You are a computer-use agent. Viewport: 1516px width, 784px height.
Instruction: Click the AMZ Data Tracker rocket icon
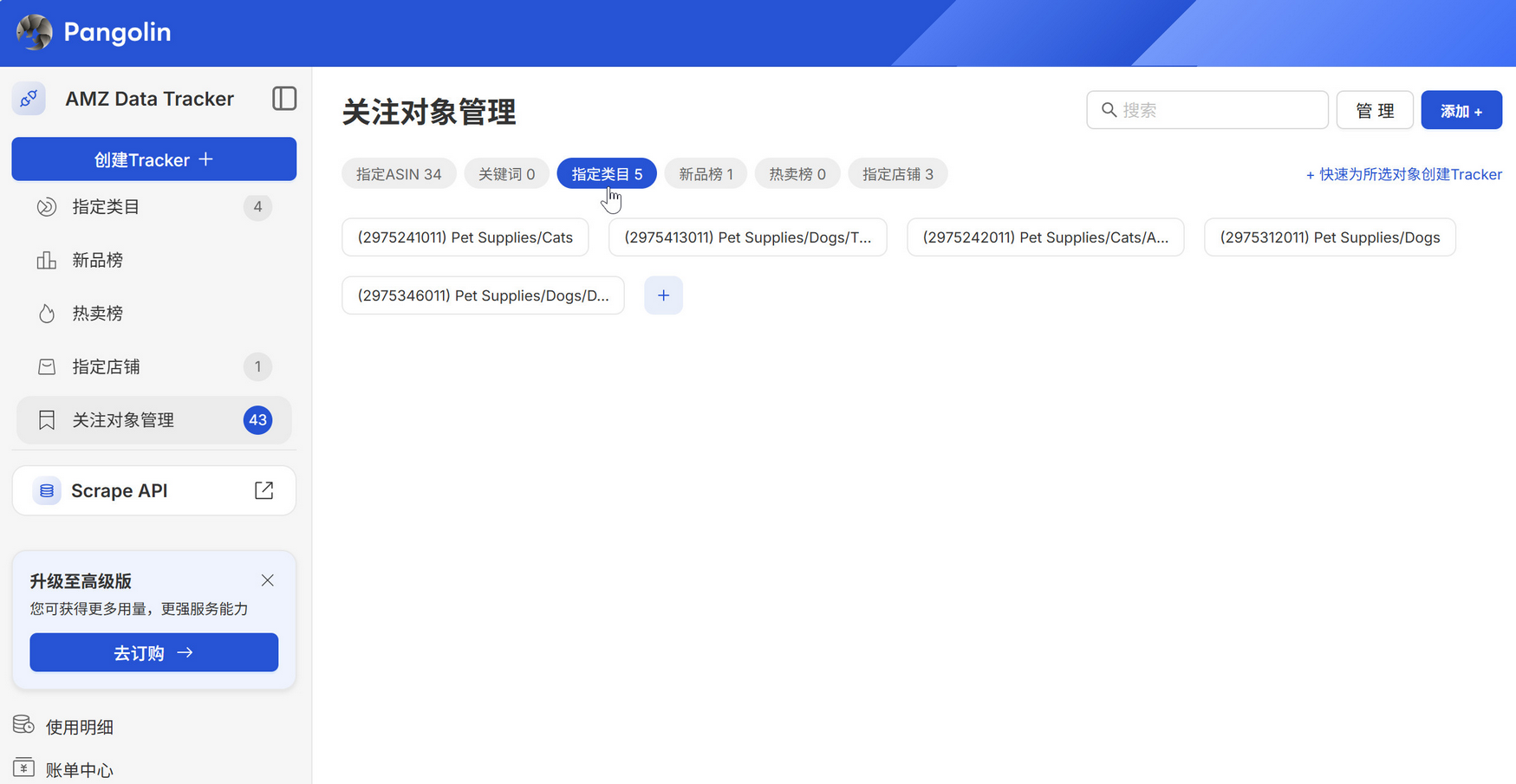pos(29,99)
